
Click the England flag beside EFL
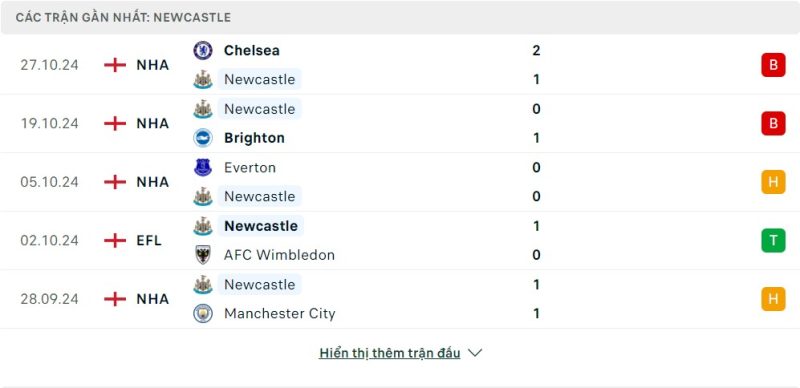(115, 240)
